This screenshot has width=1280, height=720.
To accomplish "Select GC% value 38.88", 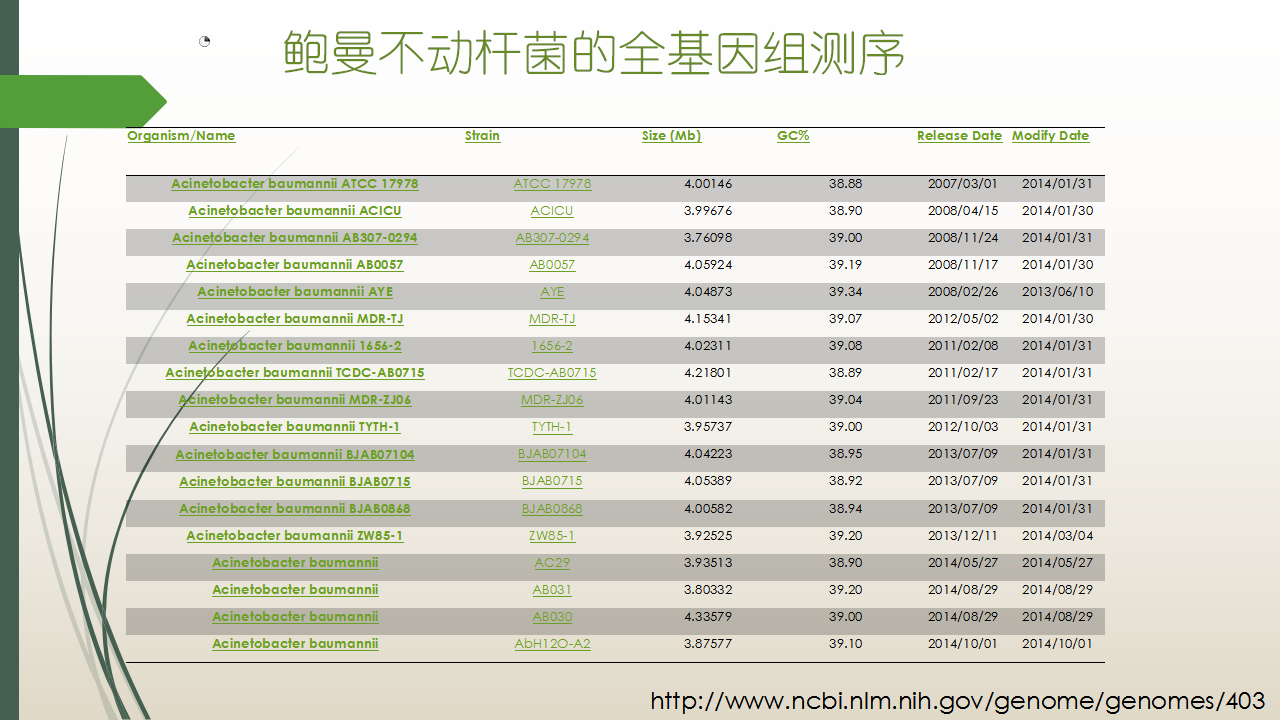I will [x=845, y=184].
